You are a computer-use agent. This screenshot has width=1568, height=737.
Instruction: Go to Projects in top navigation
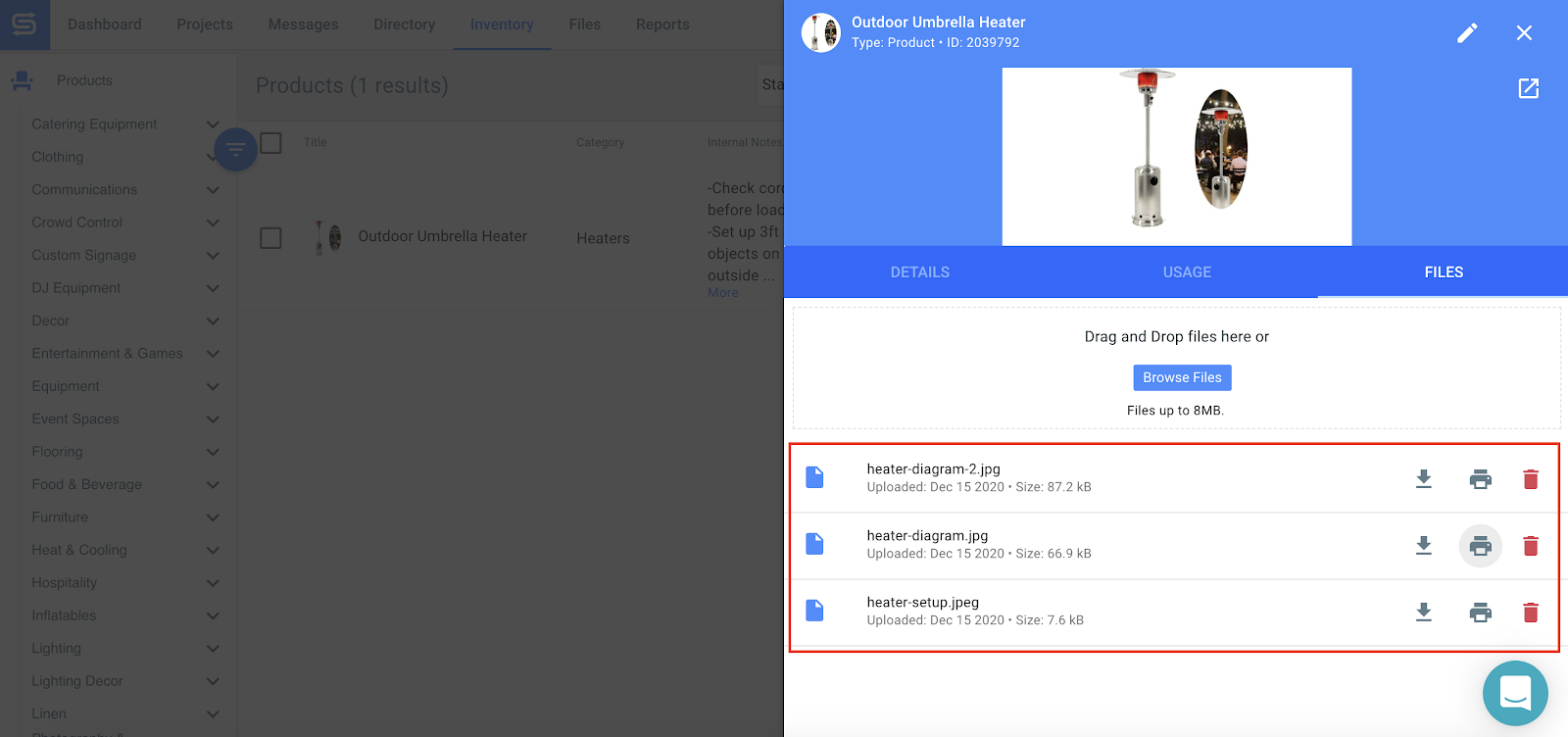[x=205, y=25]
